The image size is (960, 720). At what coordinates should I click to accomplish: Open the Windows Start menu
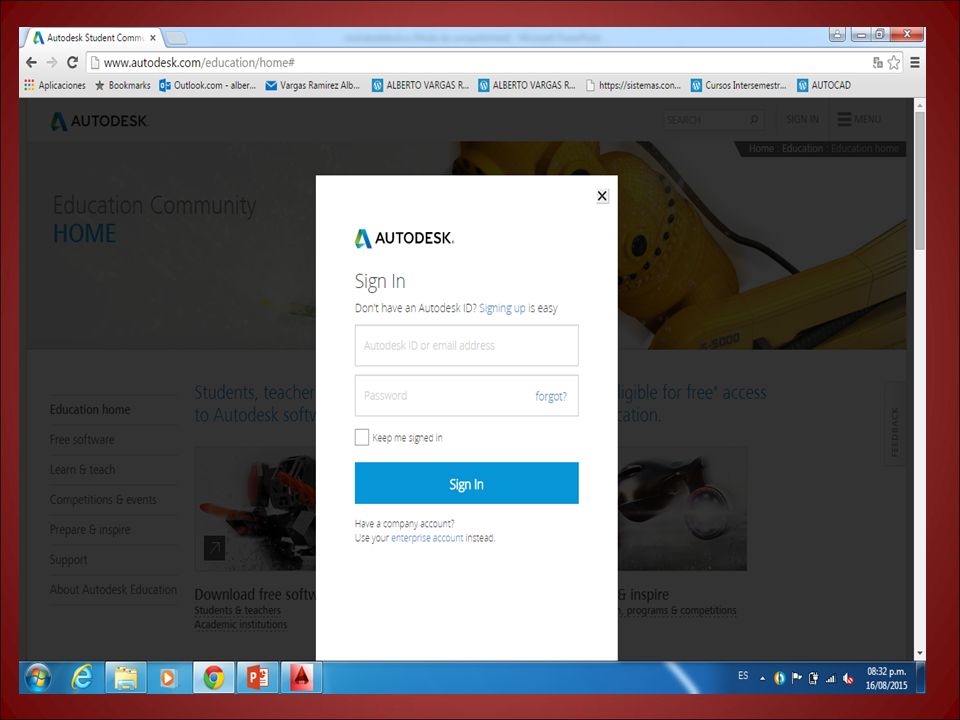(38, 677)
